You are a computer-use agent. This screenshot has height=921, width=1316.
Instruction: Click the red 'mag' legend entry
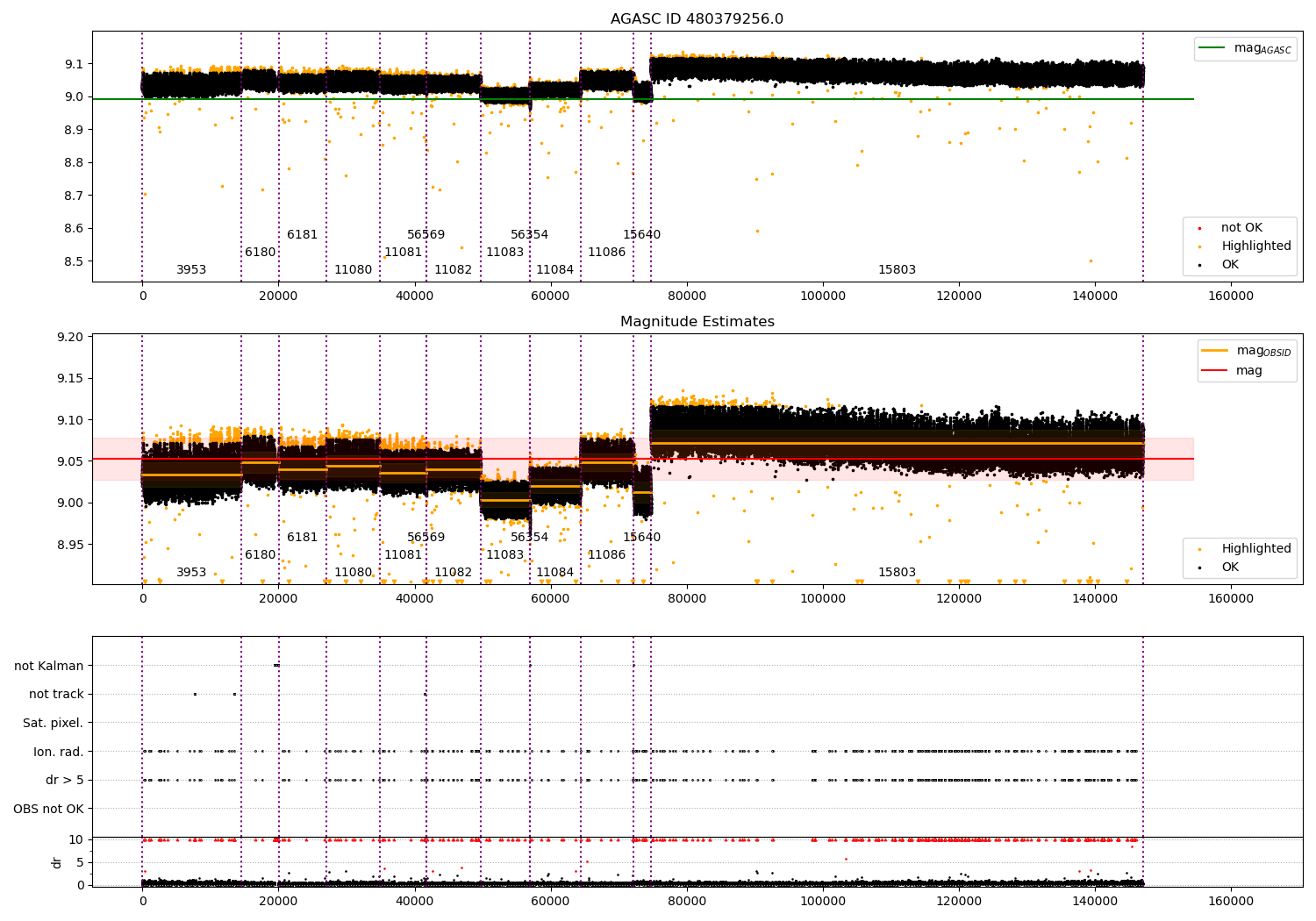click(x=1232, y=371)
